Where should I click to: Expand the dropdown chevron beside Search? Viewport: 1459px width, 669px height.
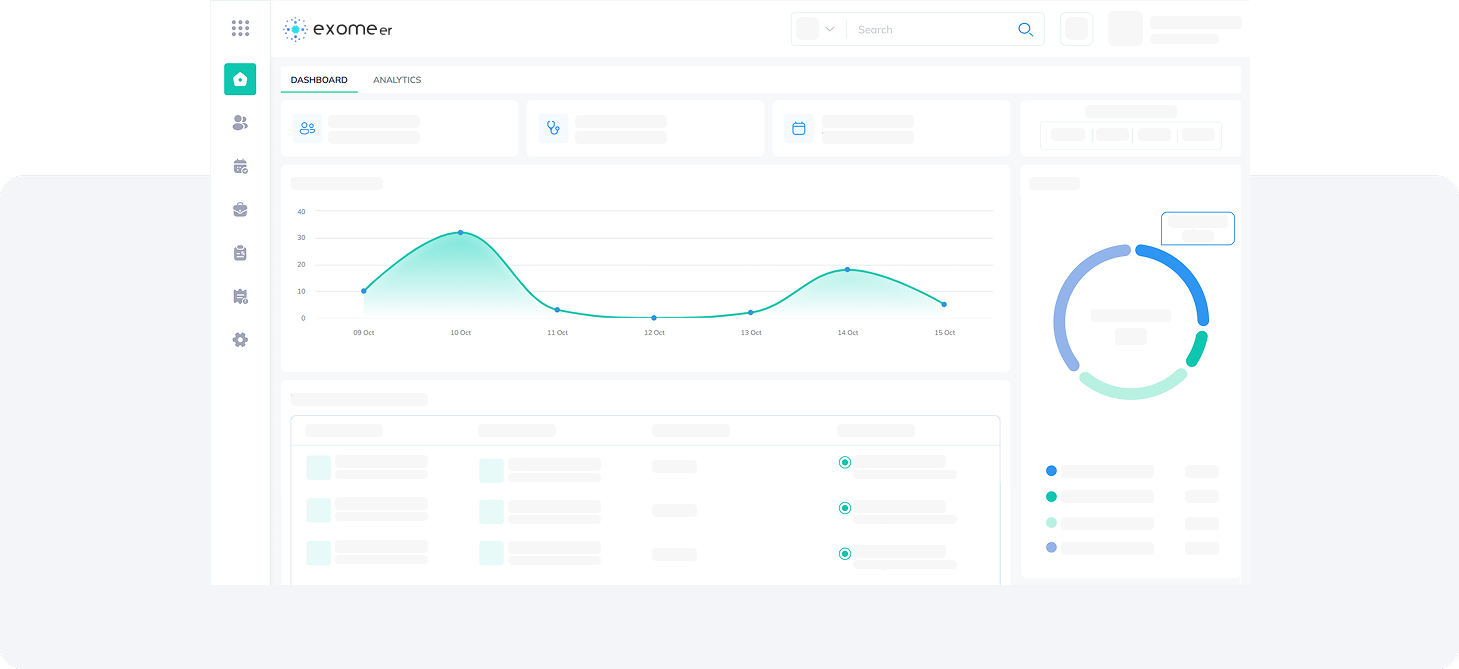(x=829, y=29)
